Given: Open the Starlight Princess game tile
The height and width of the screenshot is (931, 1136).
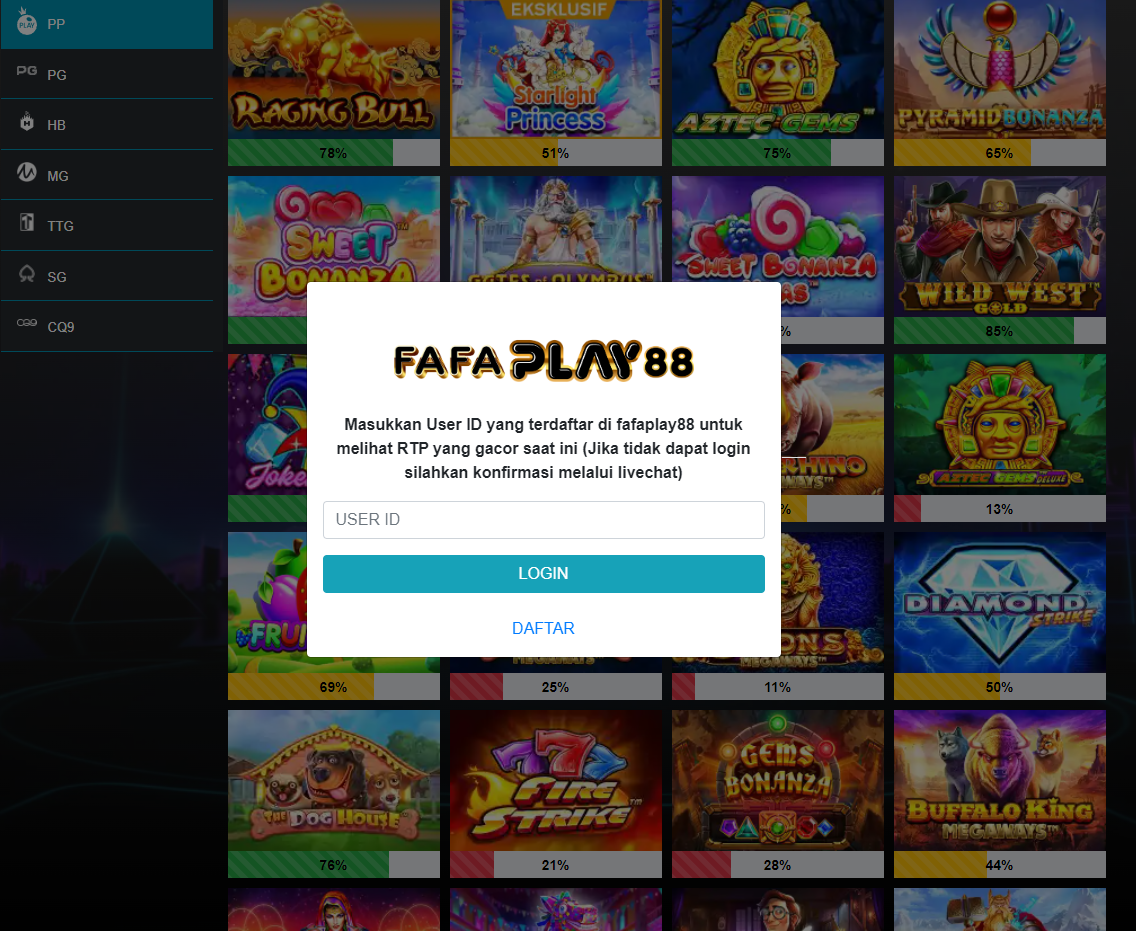Looking at the screenshot, I should (x=556, y=69).
